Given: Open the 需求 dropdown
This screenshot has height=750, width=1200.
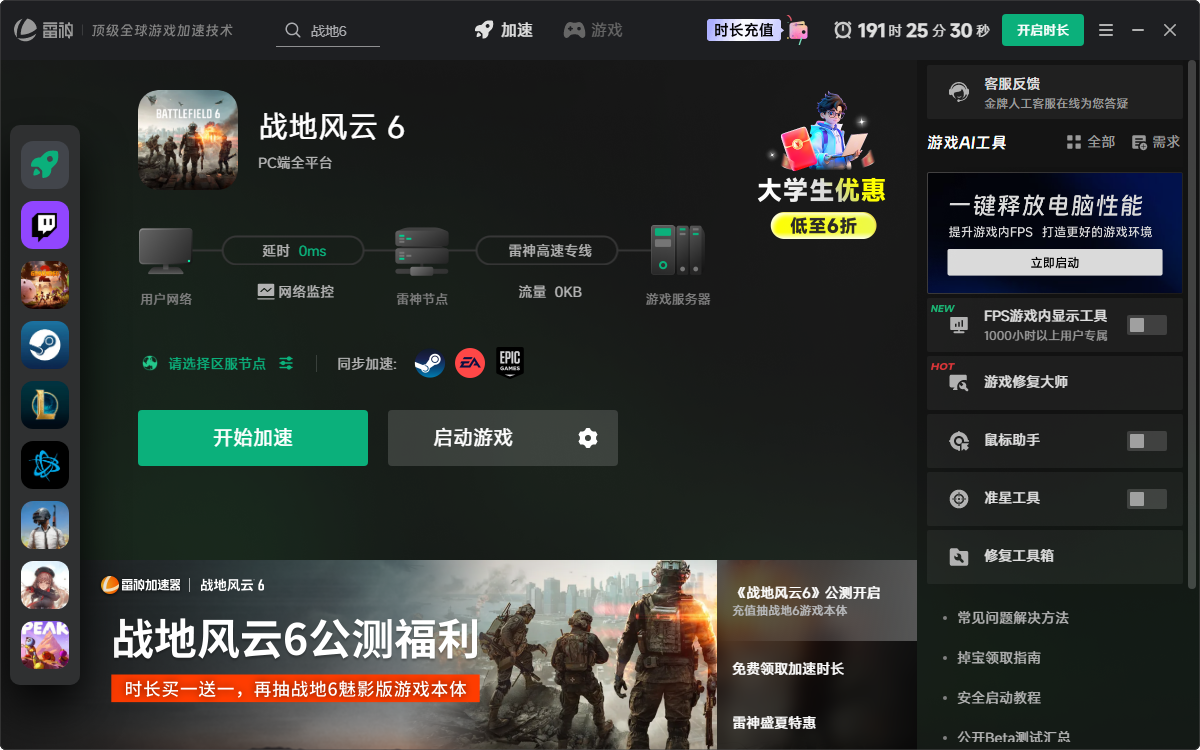Looking at the screenshot, I should (1161, 142).
